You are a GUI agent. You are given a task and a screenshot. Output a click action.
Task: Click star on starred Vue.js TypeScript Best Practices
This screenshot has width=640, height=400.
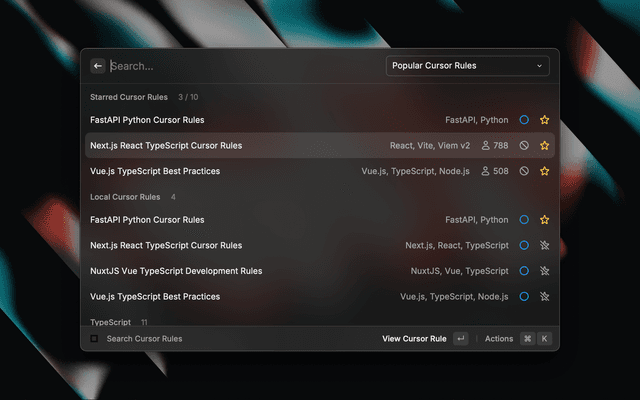click(545, 171)
